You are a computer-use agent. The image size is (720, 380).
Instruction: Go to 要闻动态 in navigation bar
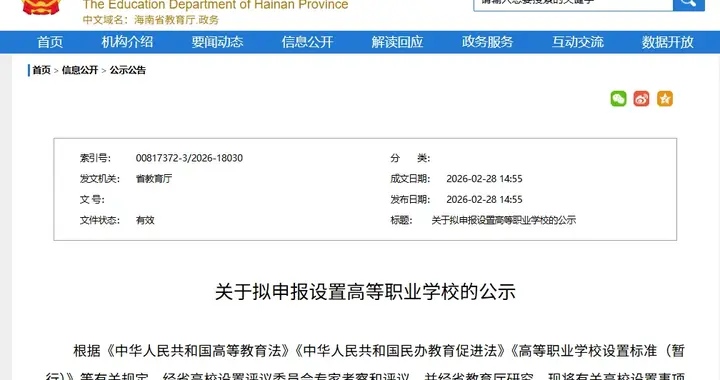pyautogui.click(x=217, y=42)
